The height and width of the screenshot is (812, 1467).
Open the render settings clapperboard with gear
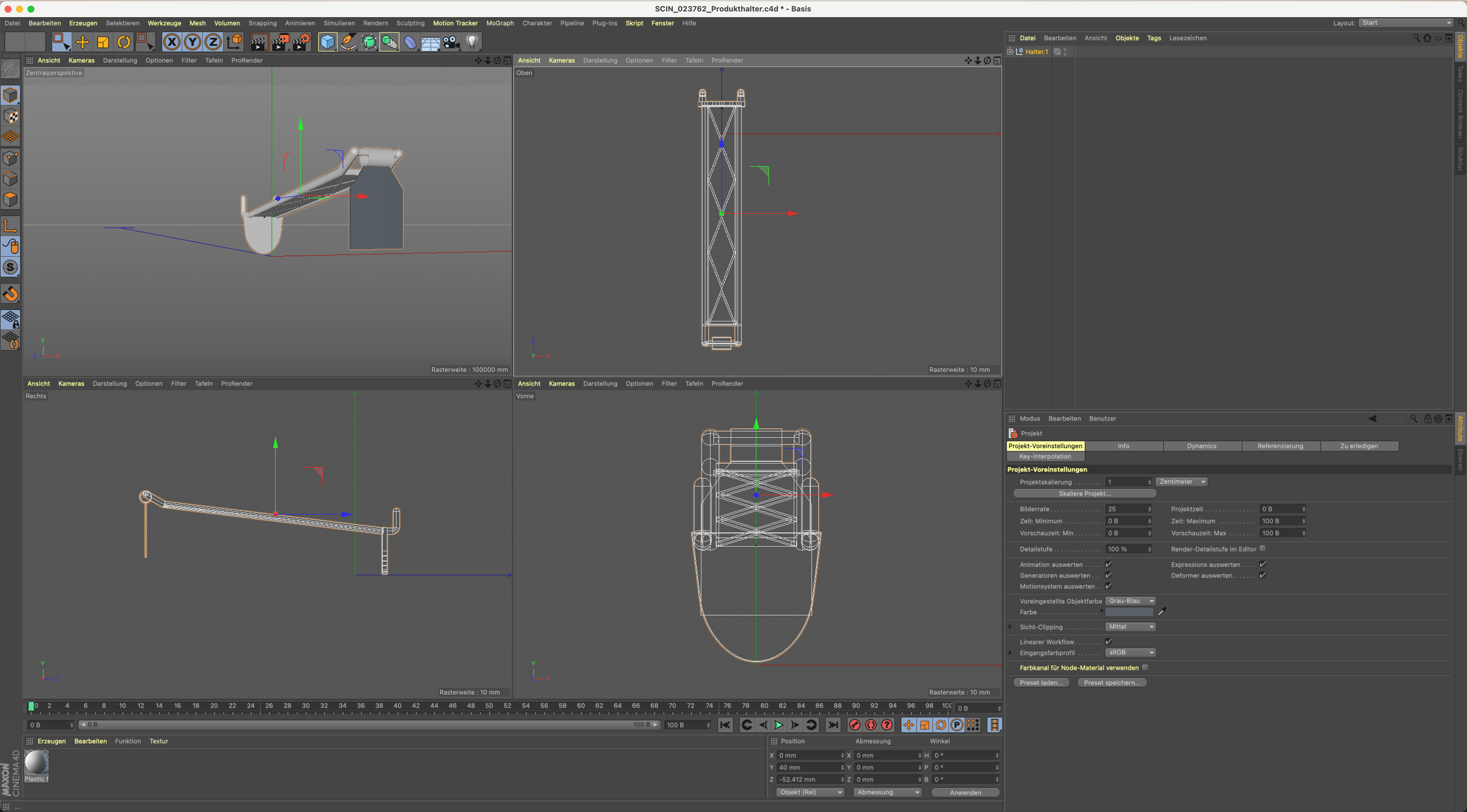(x=301, y=42)
